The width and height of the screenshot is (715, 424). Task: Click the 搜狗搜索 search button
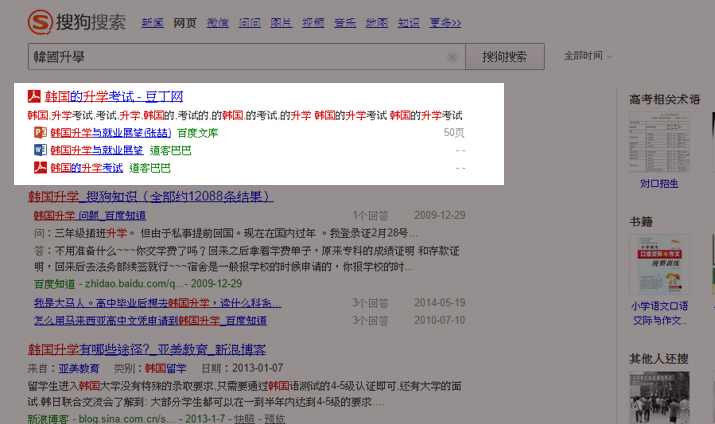pyautogui.click(x=505, y=57)
